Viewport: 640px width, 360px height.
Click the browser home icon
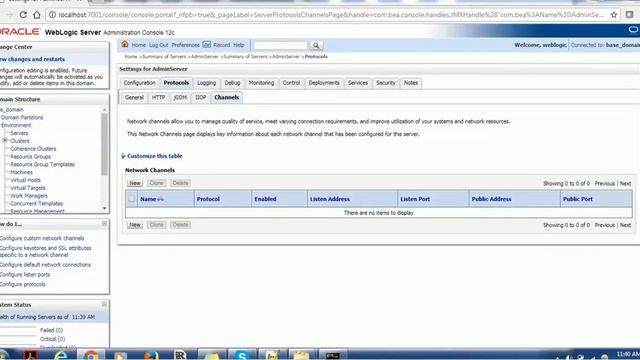(x=37, y=15)
